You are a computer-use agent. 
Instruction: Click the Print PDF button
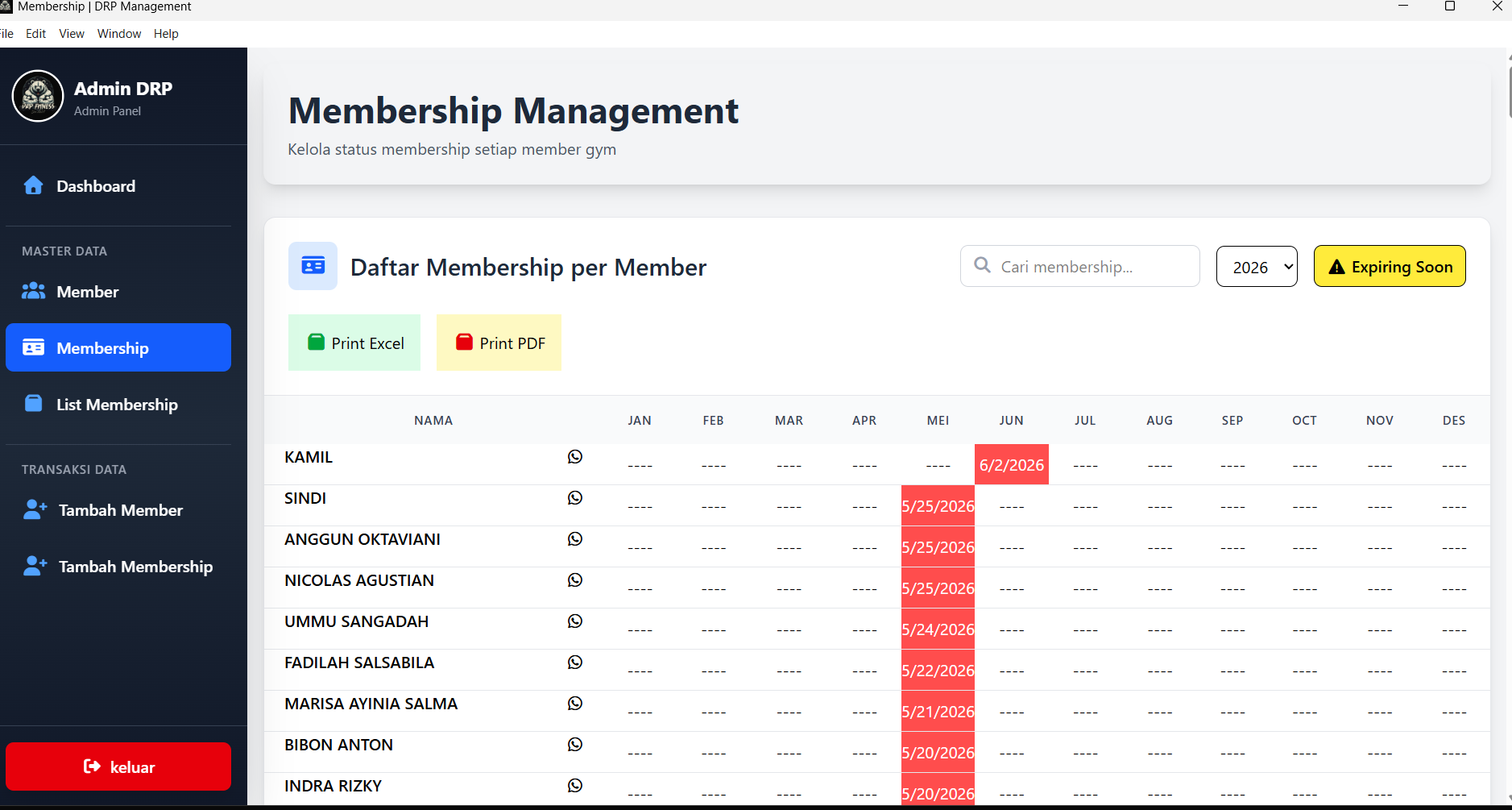[499, 343]
